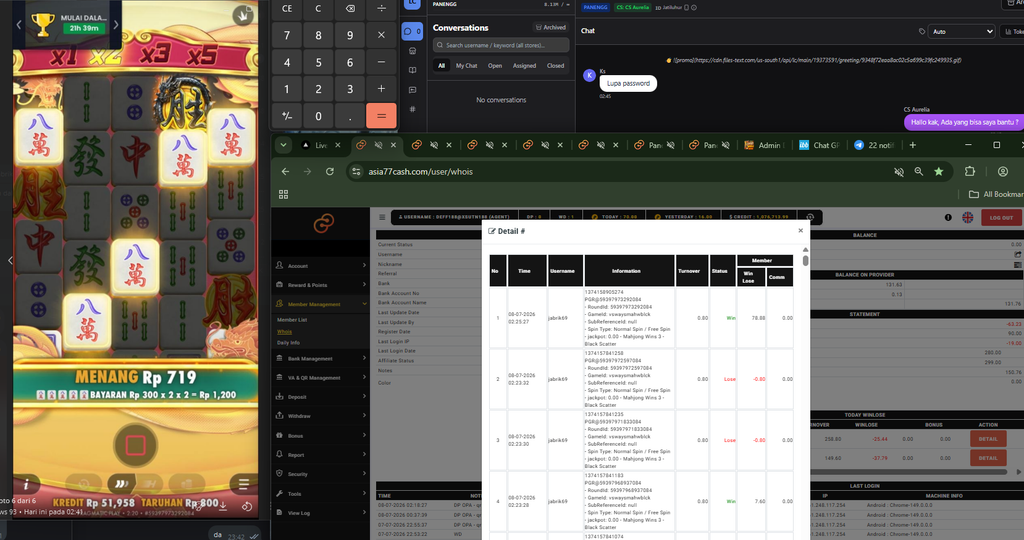Open Archived conversations
Viewport: 1024px width, 540px height.
tap(551, 27)
